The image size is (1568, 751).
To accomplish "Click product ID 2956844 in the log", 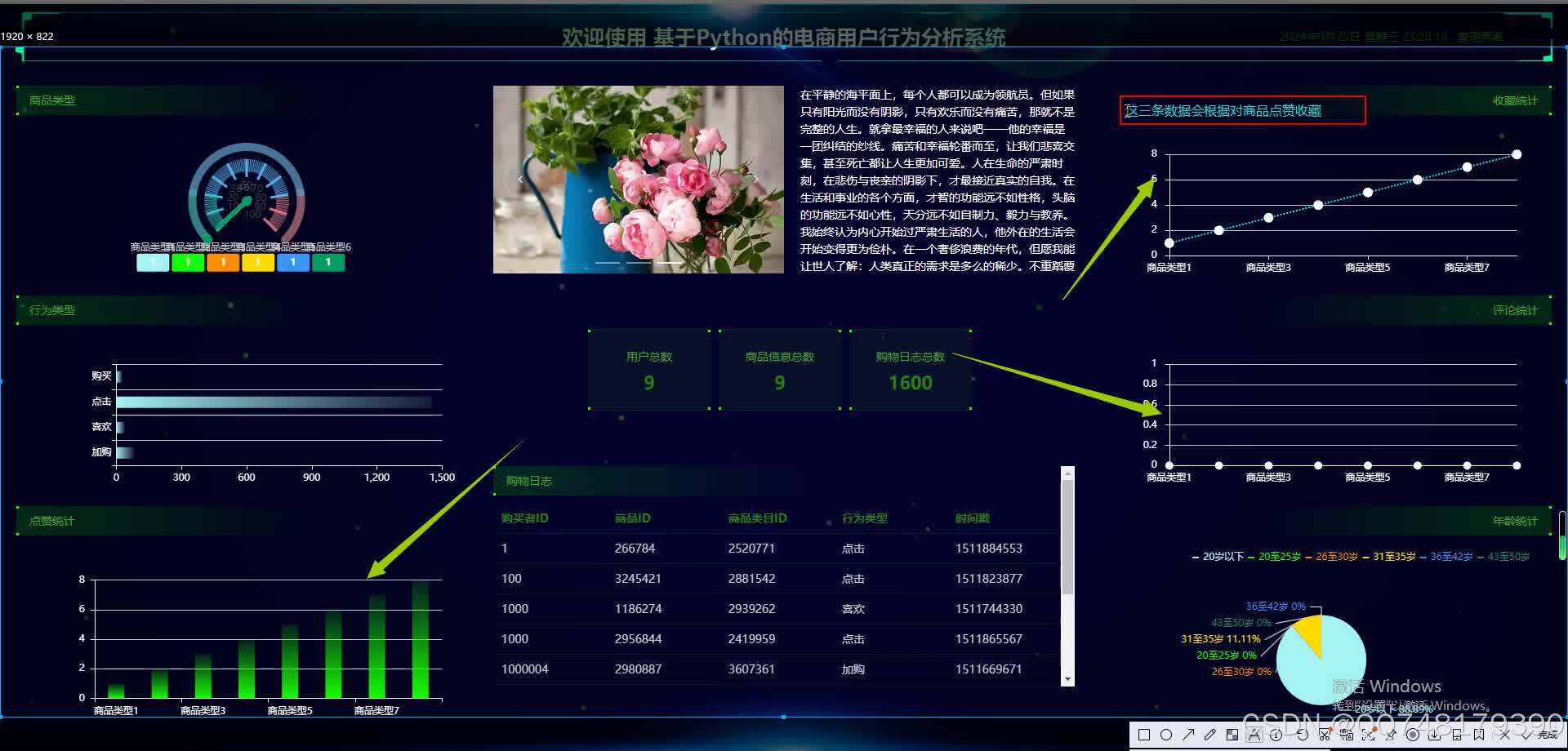I will coord(638,639).
